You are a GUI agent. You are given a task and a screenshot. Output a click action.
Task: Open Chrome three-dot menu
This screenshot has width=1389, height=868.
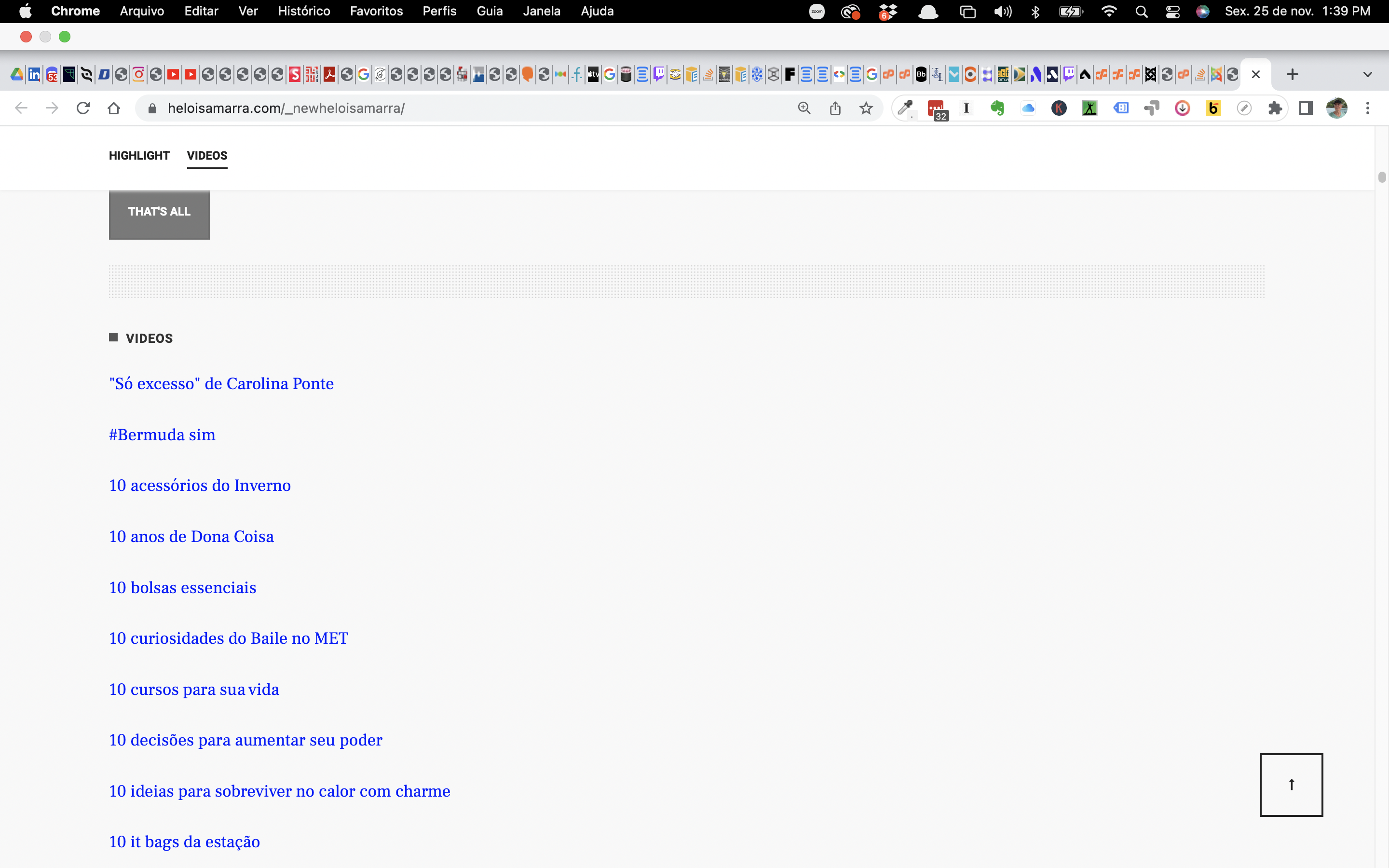[1368, 108]
